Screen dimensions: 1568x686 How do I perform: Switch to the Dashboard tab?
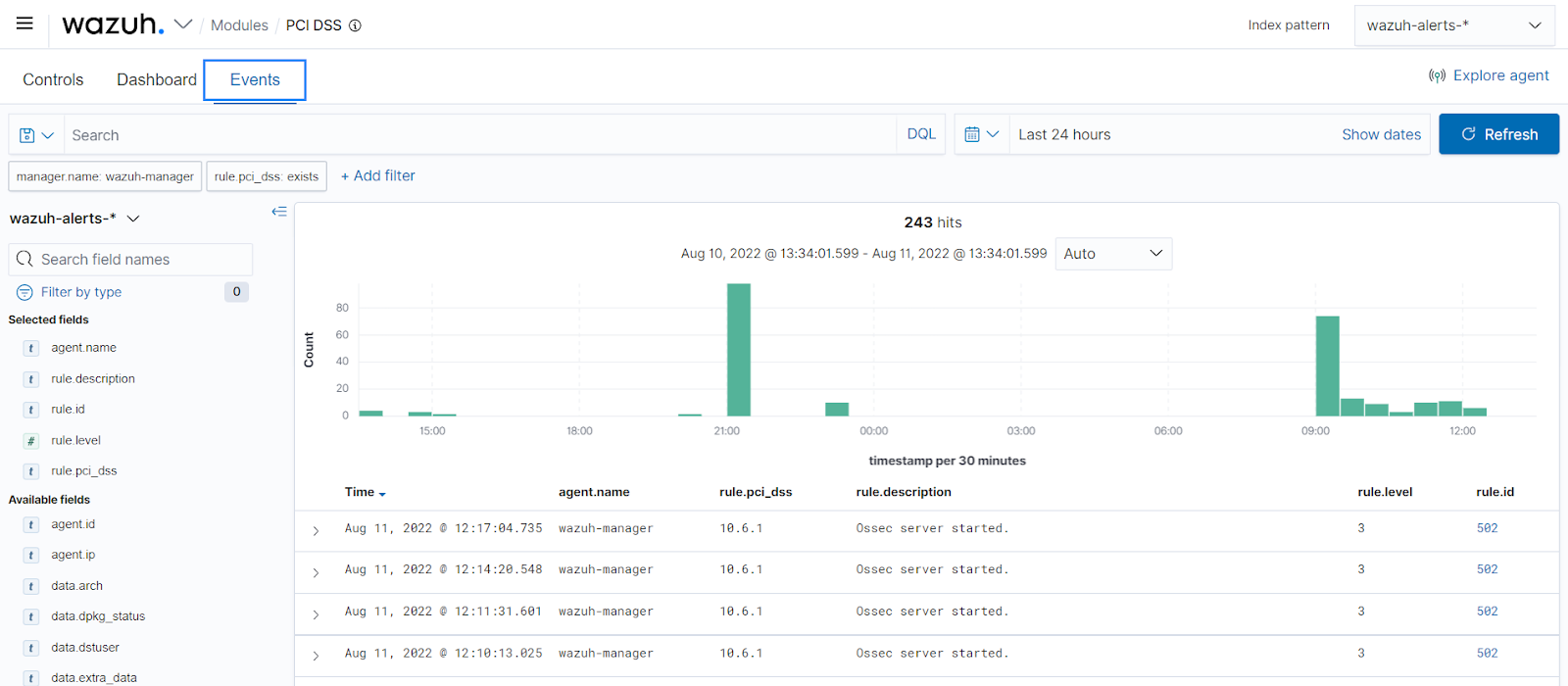[157, 80]
